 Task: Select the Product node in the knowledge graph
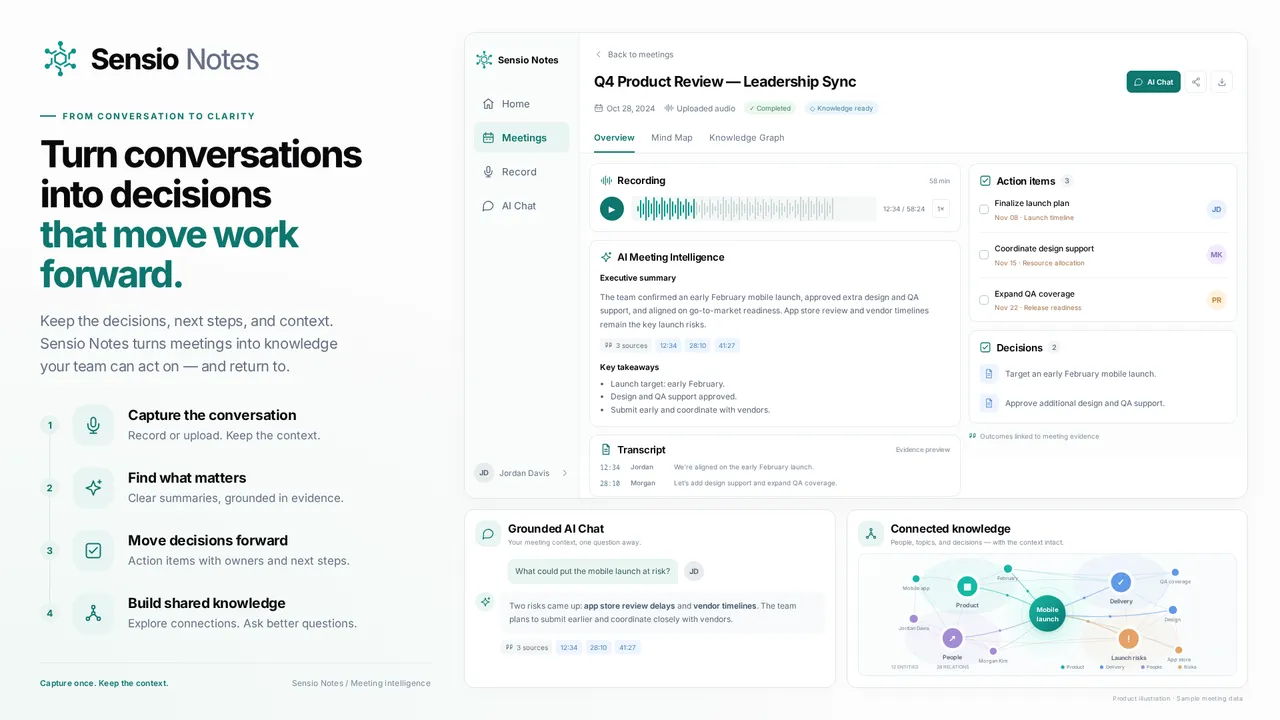[967, 587]
